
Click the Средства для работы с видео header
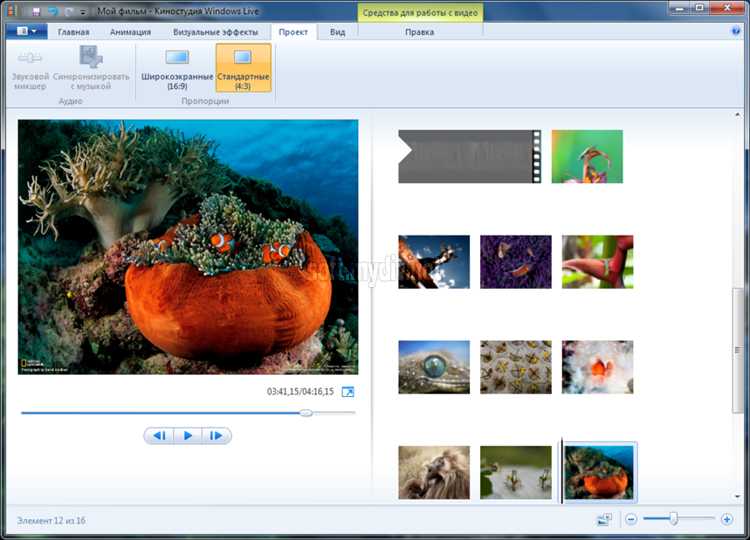point(420,13)
